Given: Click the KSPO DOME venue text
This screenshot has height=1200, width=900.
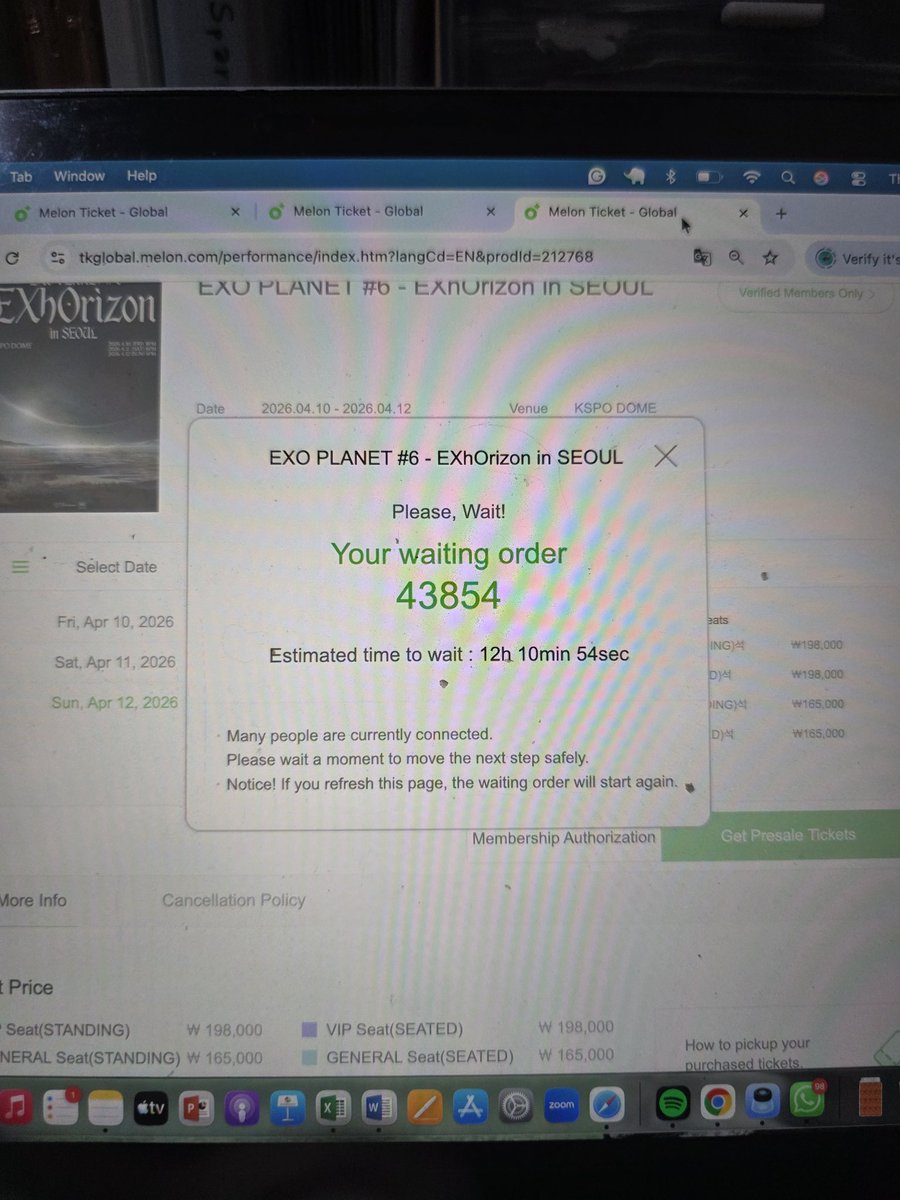Looking at the screenshot, I should click(615, 408).
